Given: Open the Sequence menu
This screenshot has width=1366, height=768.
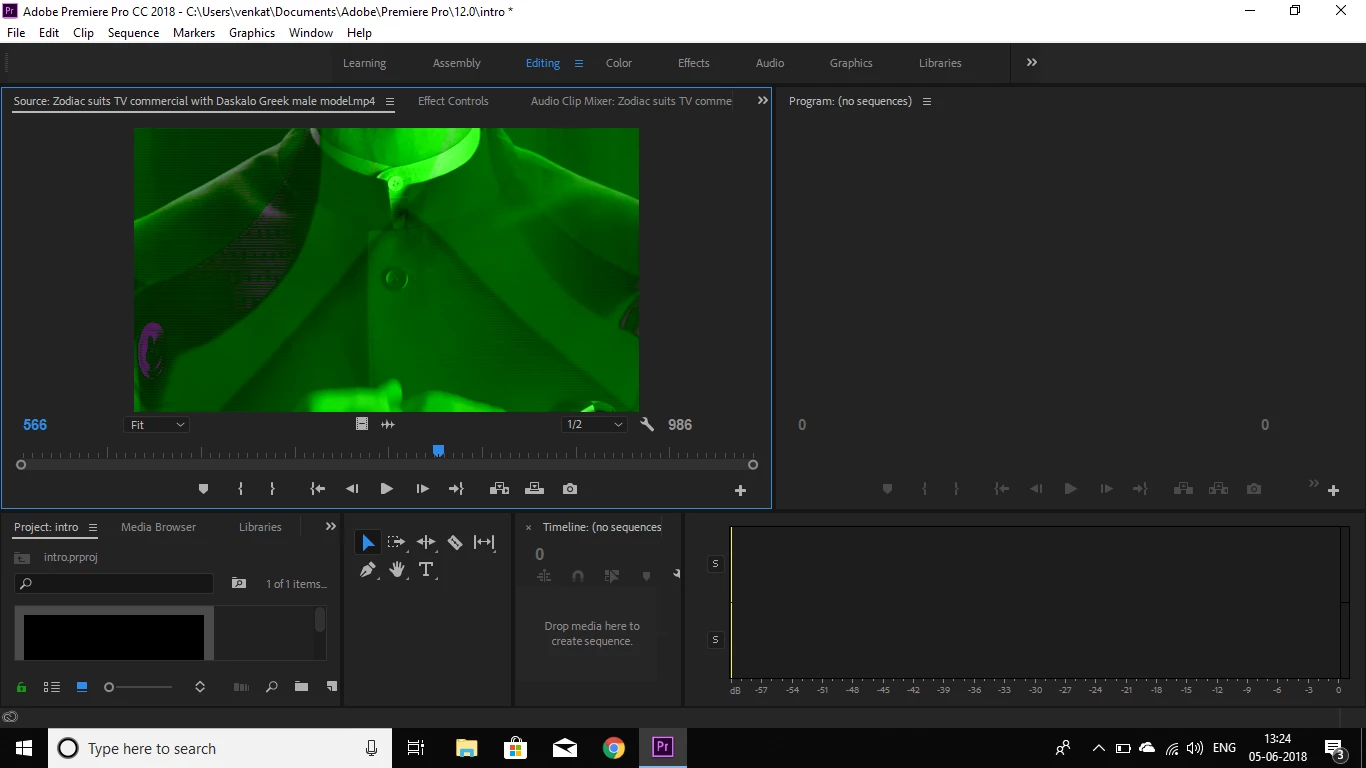Looking at the screenshot, I should (133, 33).
